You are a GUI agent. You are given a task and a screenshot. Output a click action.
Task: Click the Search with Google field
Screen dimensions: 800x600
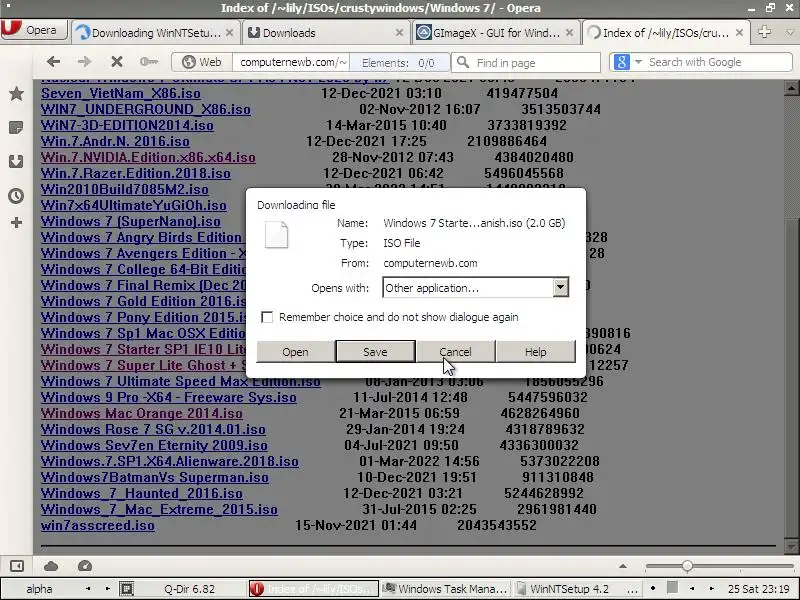718,62
